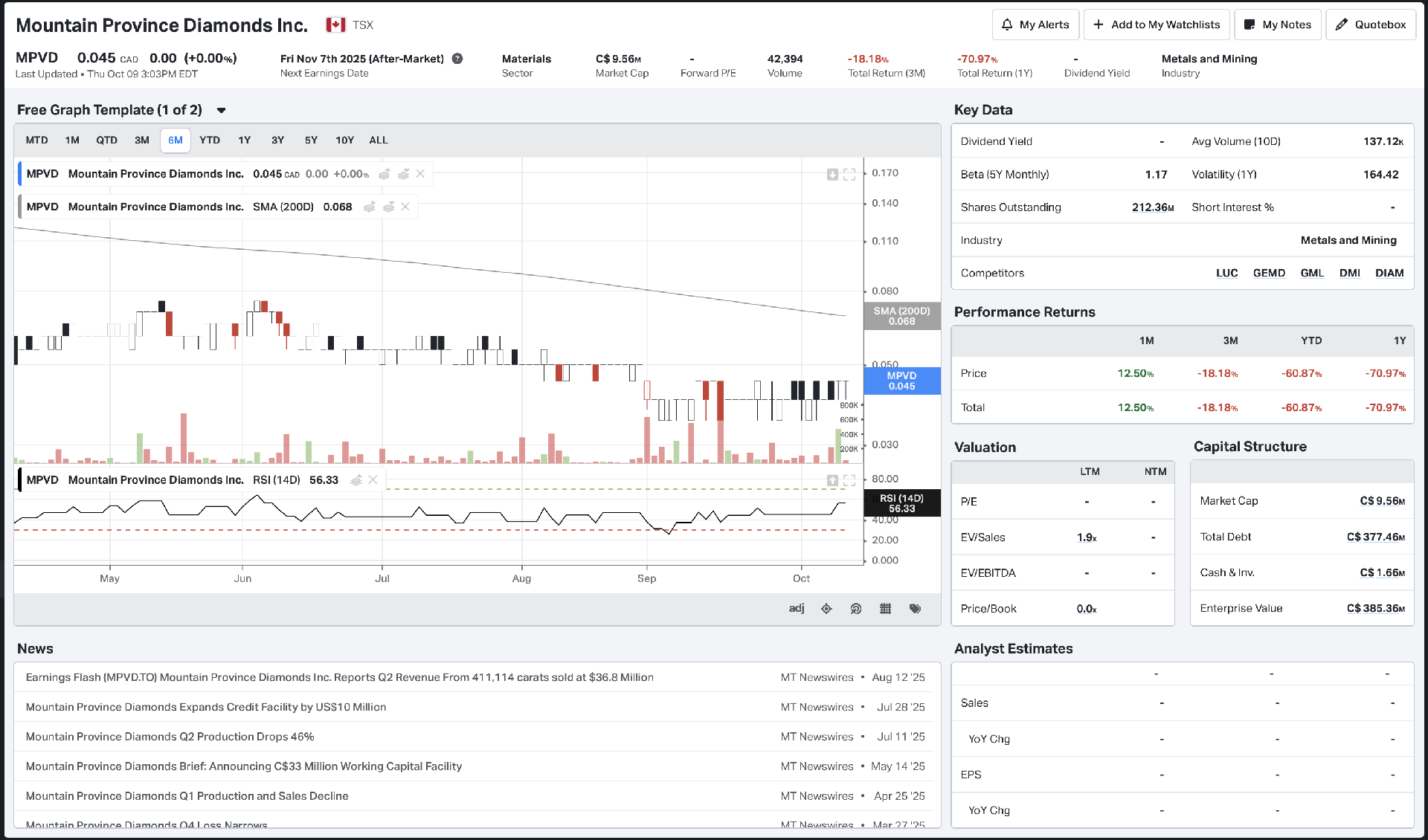Viewport: 1428px width, 840px height.
Task: Close the RSI (14D) indicator panel
Action: point(373,480)
